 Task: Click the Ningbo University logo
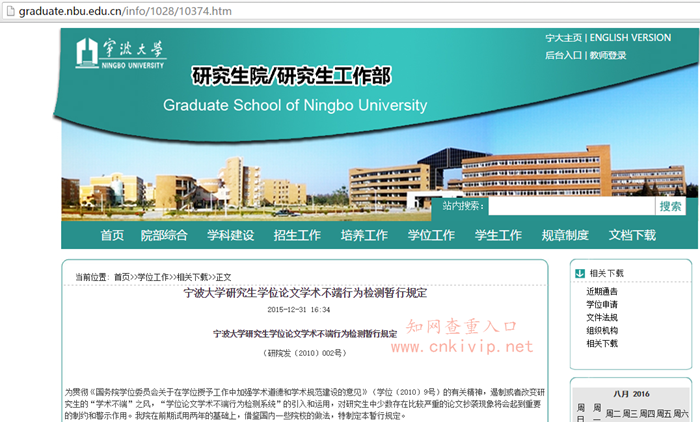[121, 53]
